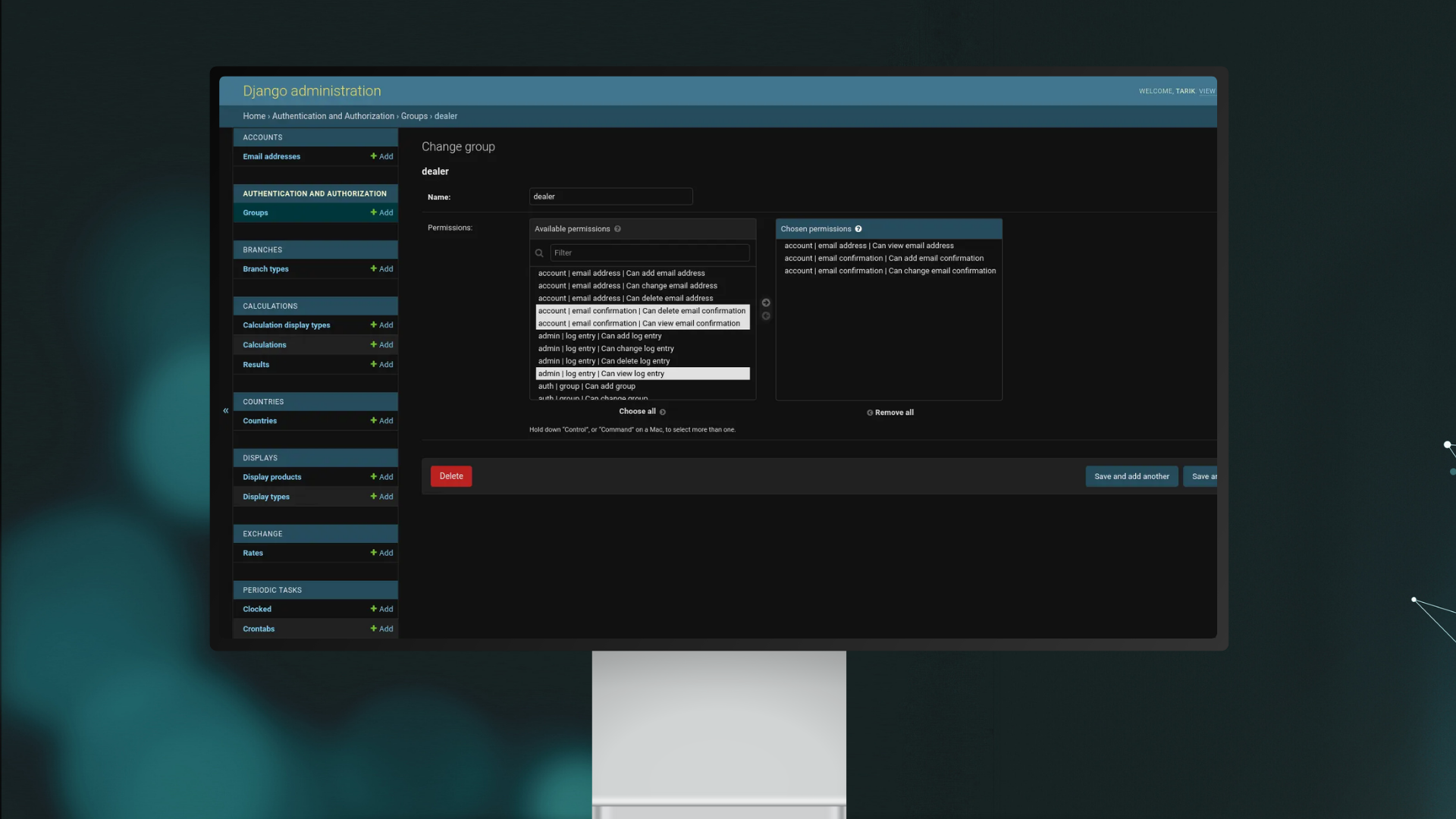This screenshot has height=819, width=1456.
Task: Open Countries list
Action: click(260, 420)
